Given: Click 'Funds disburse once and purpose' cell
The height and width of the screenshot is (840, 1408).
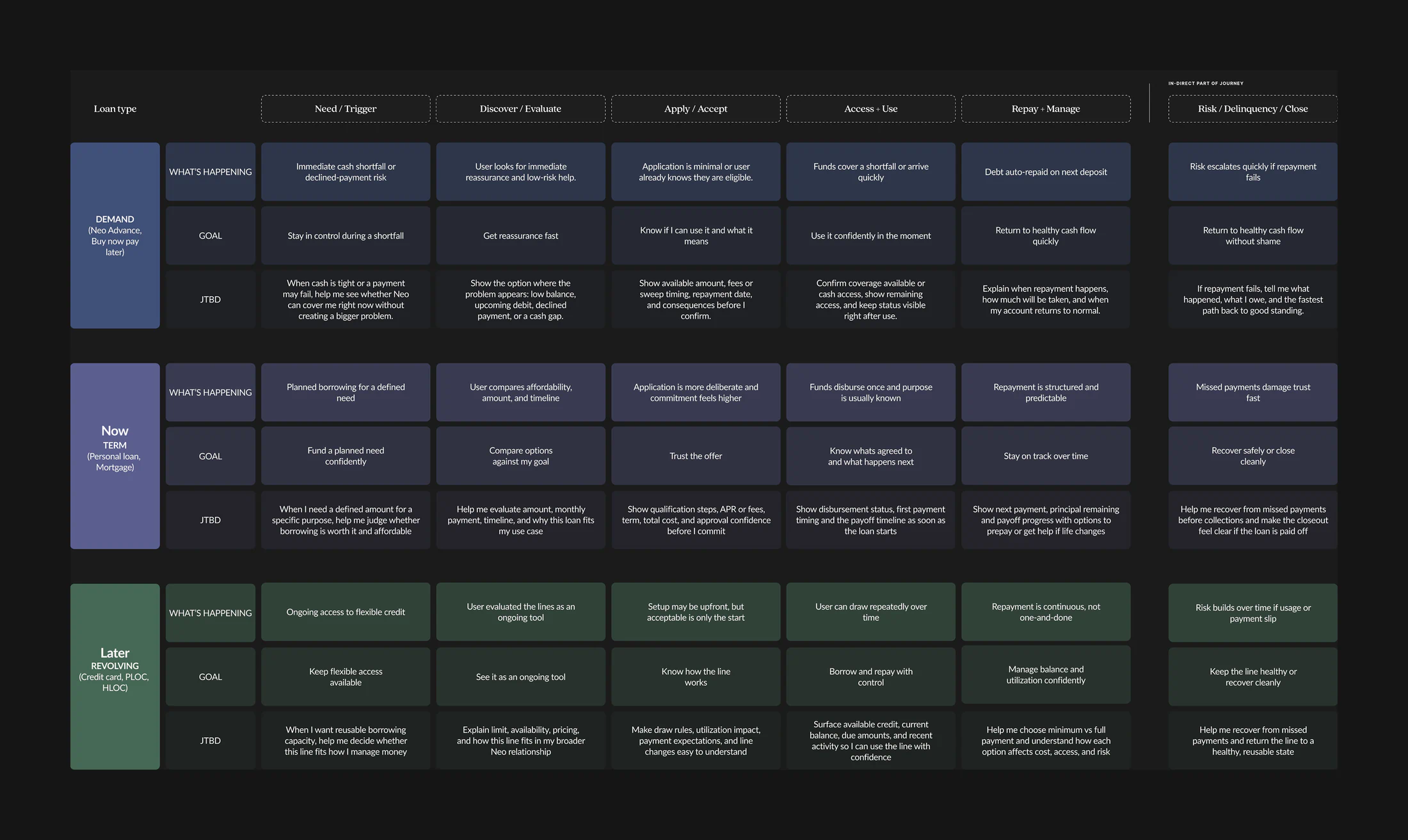Looking at the screenshot, I should click(x=870, y=392).
